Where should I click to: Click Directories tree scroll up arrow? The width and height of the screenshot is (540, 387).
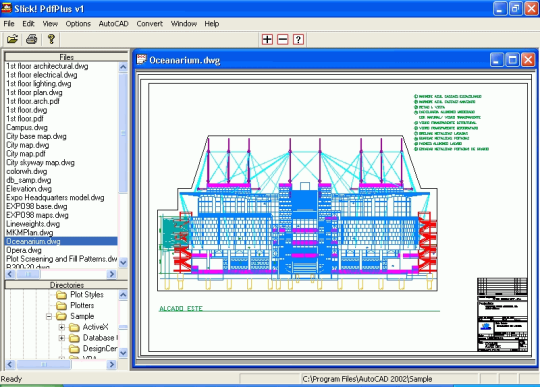coord(123,295)
